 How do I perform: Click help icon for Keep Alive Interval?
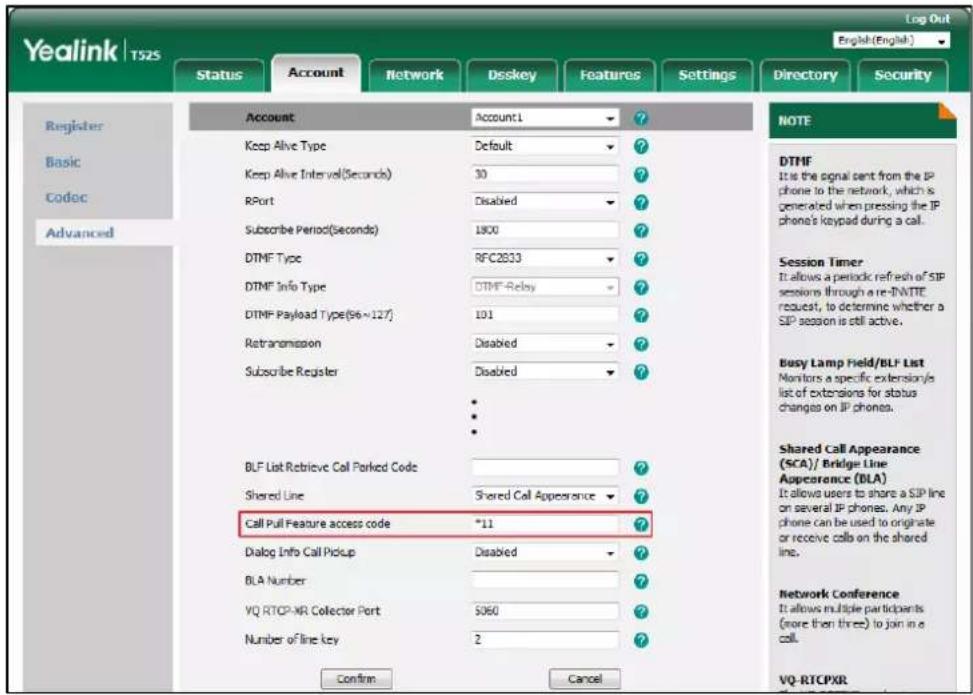click(x=642, y=174)
